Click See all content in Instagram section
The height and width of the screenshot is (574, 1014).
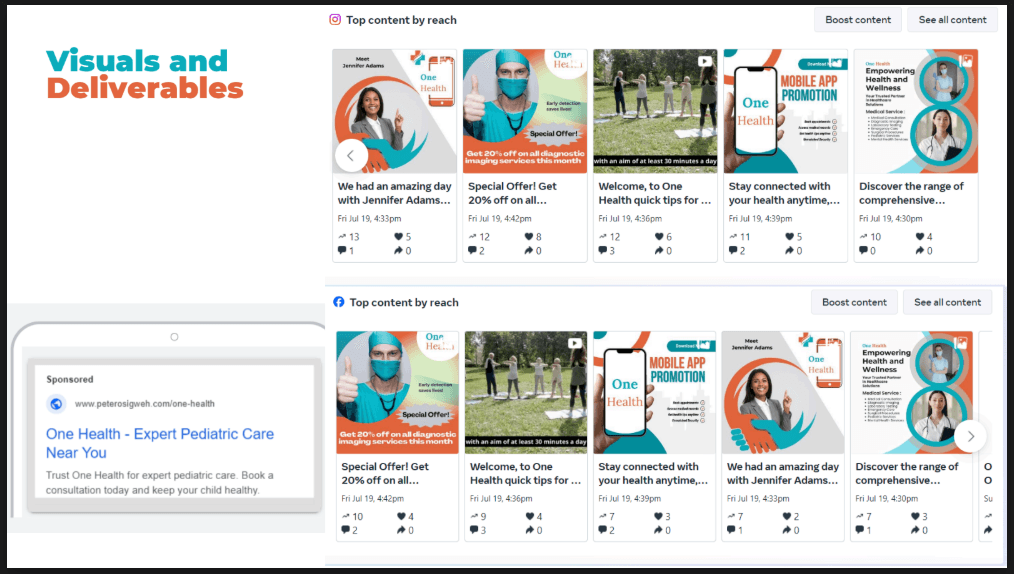[952, 20]
